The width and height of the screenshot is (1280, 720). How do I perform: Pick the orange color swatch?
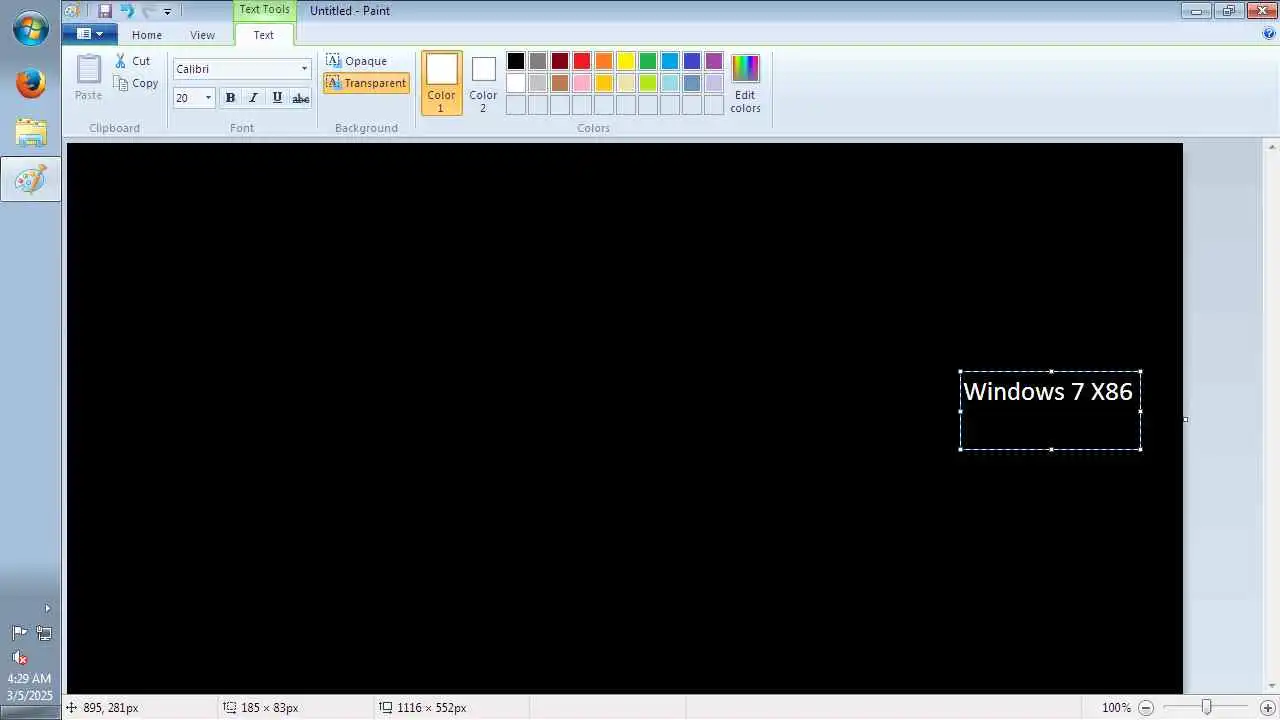click(x=604, y=61)
